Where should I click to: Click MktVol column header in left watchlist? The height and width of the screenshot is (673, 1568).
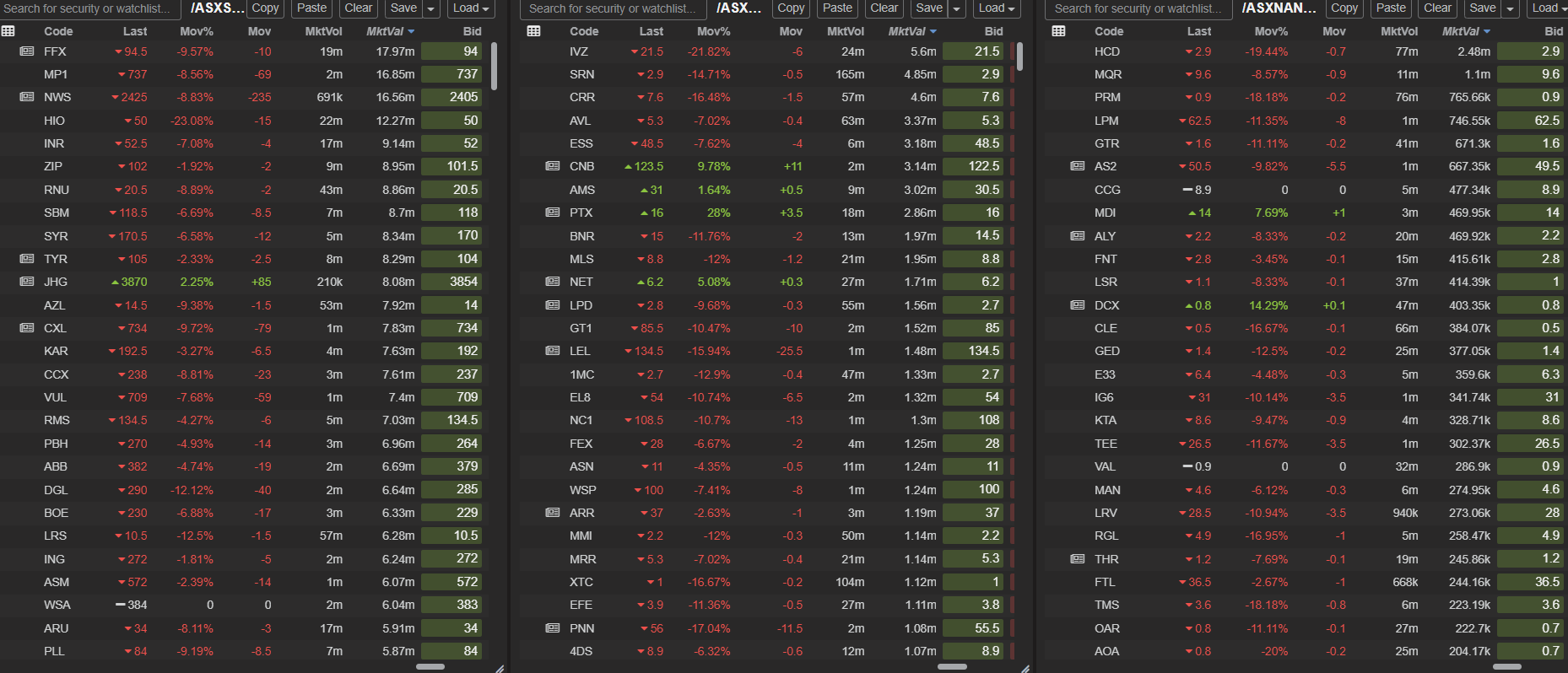click(324, 31)
